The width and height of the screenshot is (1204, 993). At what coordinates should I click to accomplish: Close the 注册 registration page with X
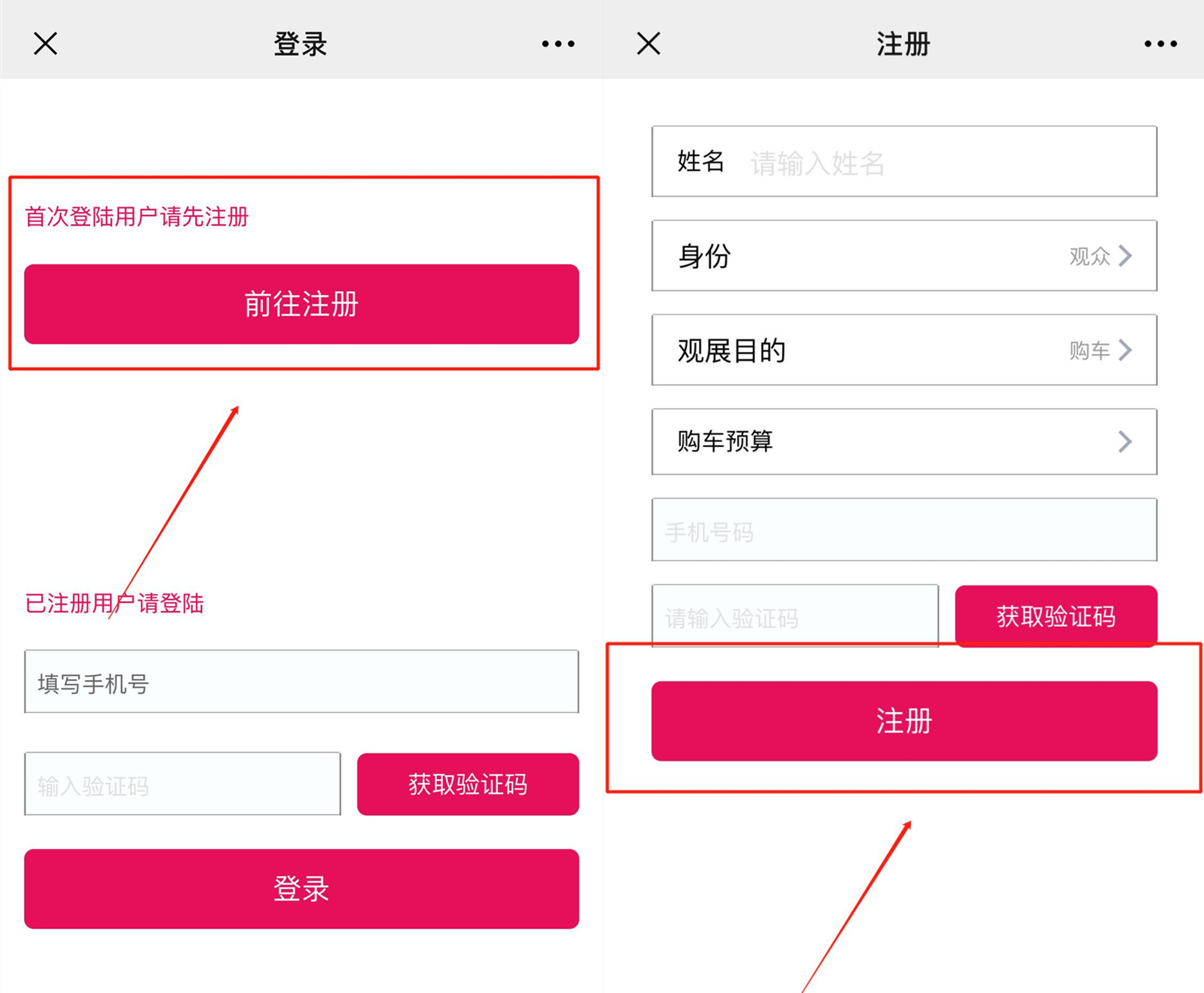point(648,44)
